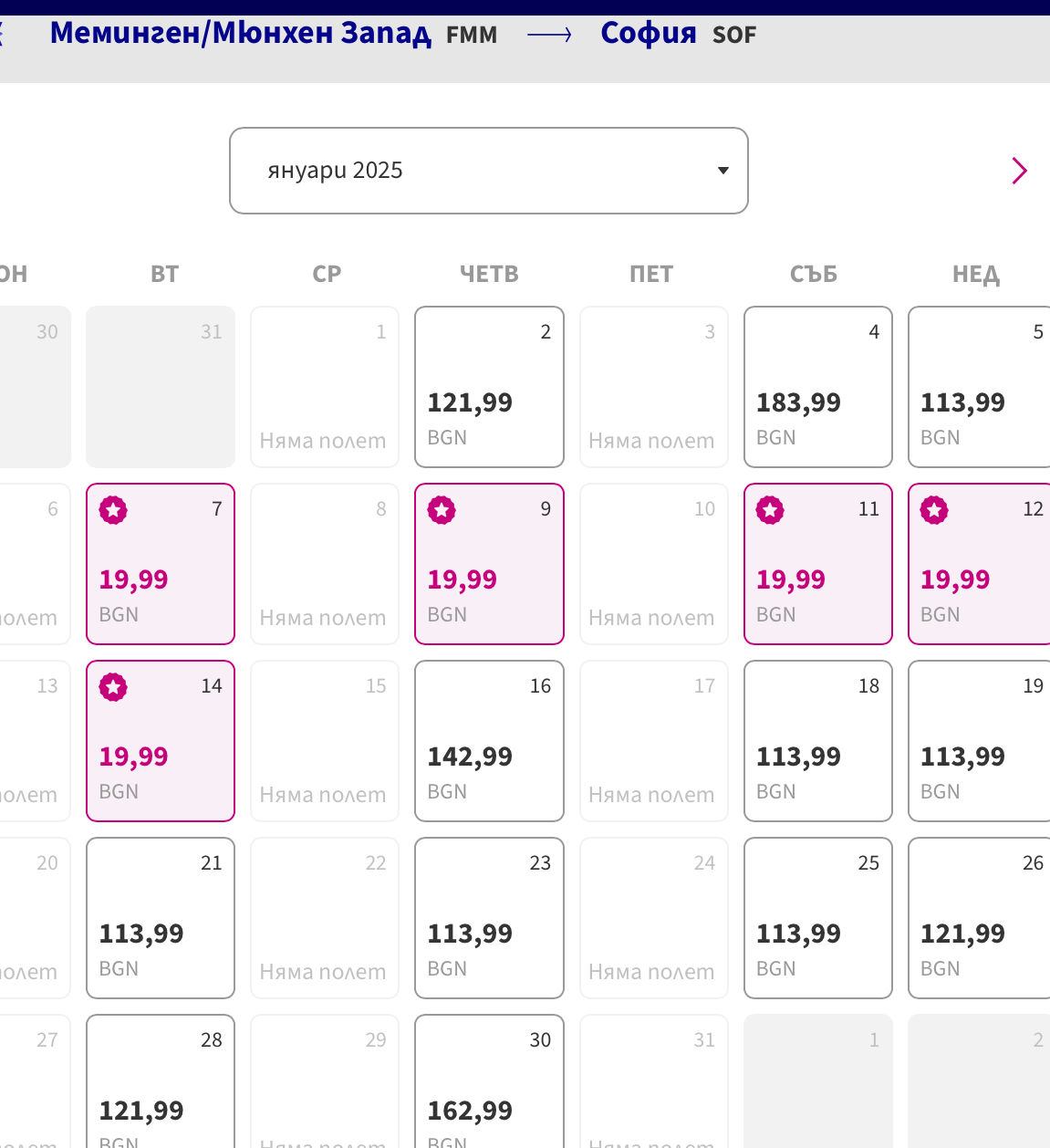Click the discount star icon on January 11
The height and width of the screenshot is (1148, 1050).
(x=770, y=510)
